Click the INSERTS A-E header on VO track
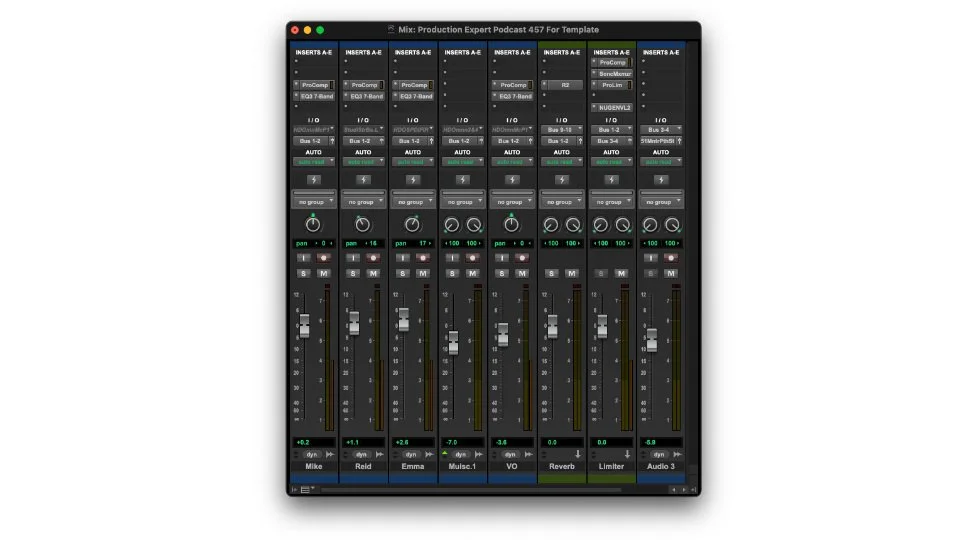 512,53
